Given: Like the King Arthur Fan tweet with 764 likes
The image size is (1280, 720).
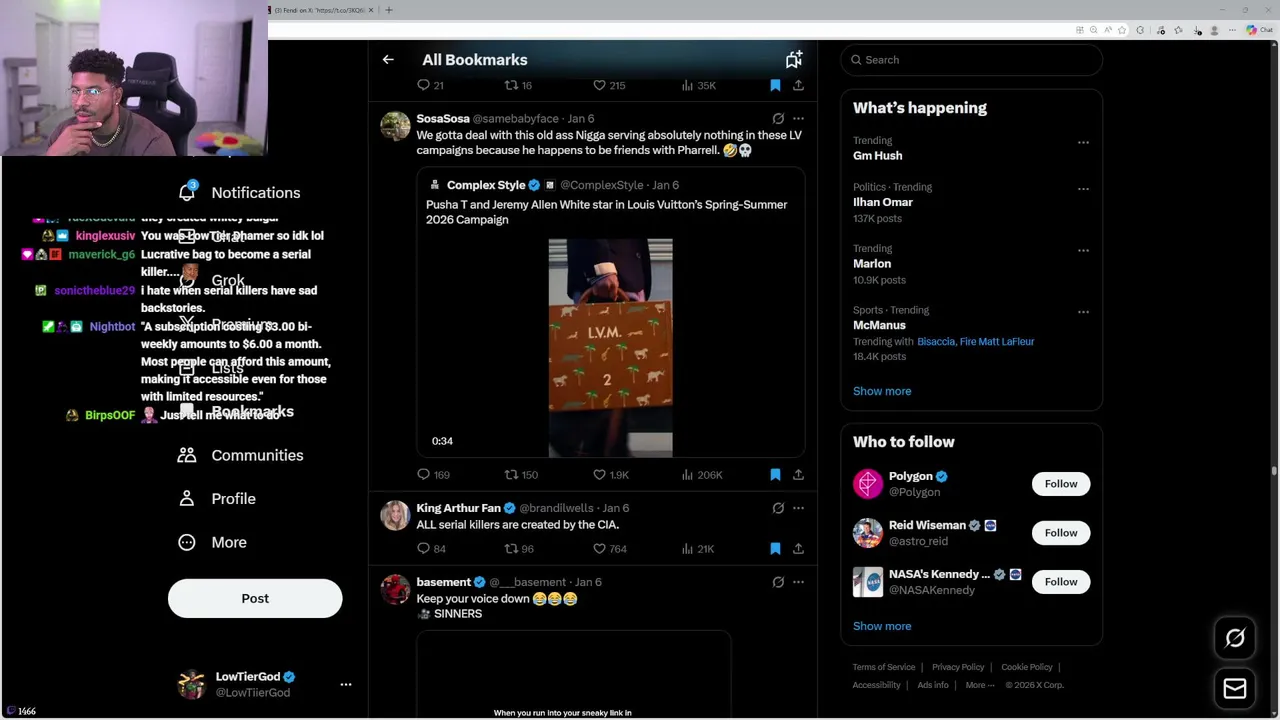Looking at the screenshot, I should 610,549.
